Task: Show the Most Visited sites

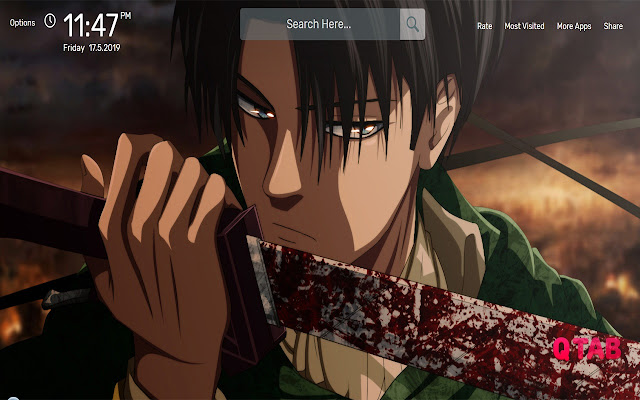Action: [x=524, y=26]
